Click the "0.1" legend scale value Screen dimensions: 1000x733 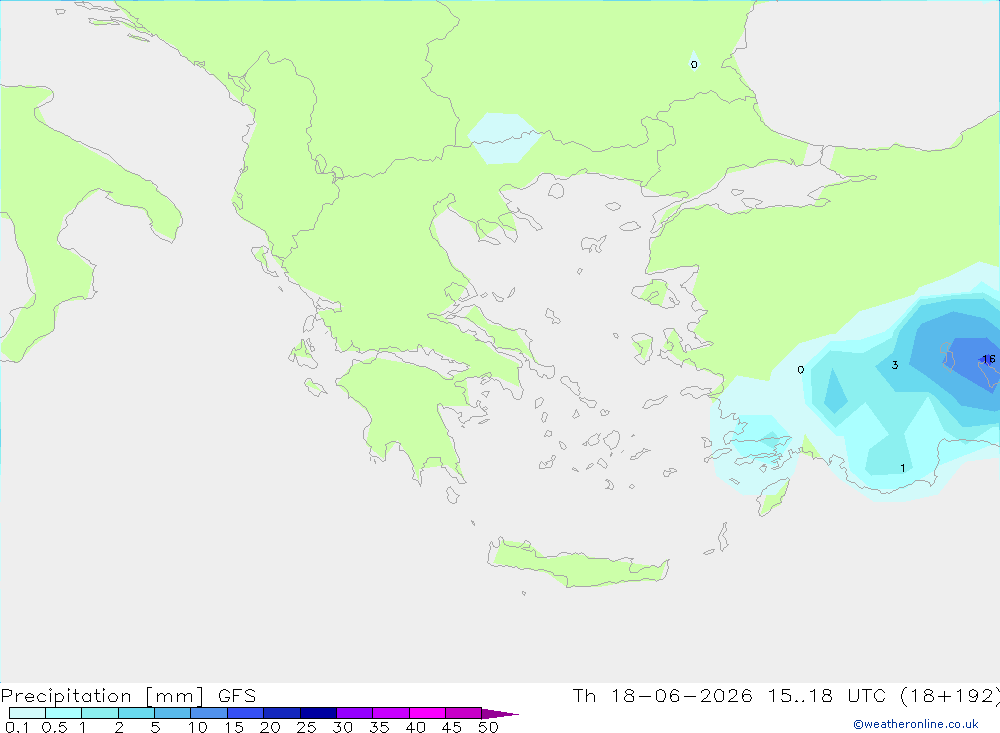[x=17, y=727]
